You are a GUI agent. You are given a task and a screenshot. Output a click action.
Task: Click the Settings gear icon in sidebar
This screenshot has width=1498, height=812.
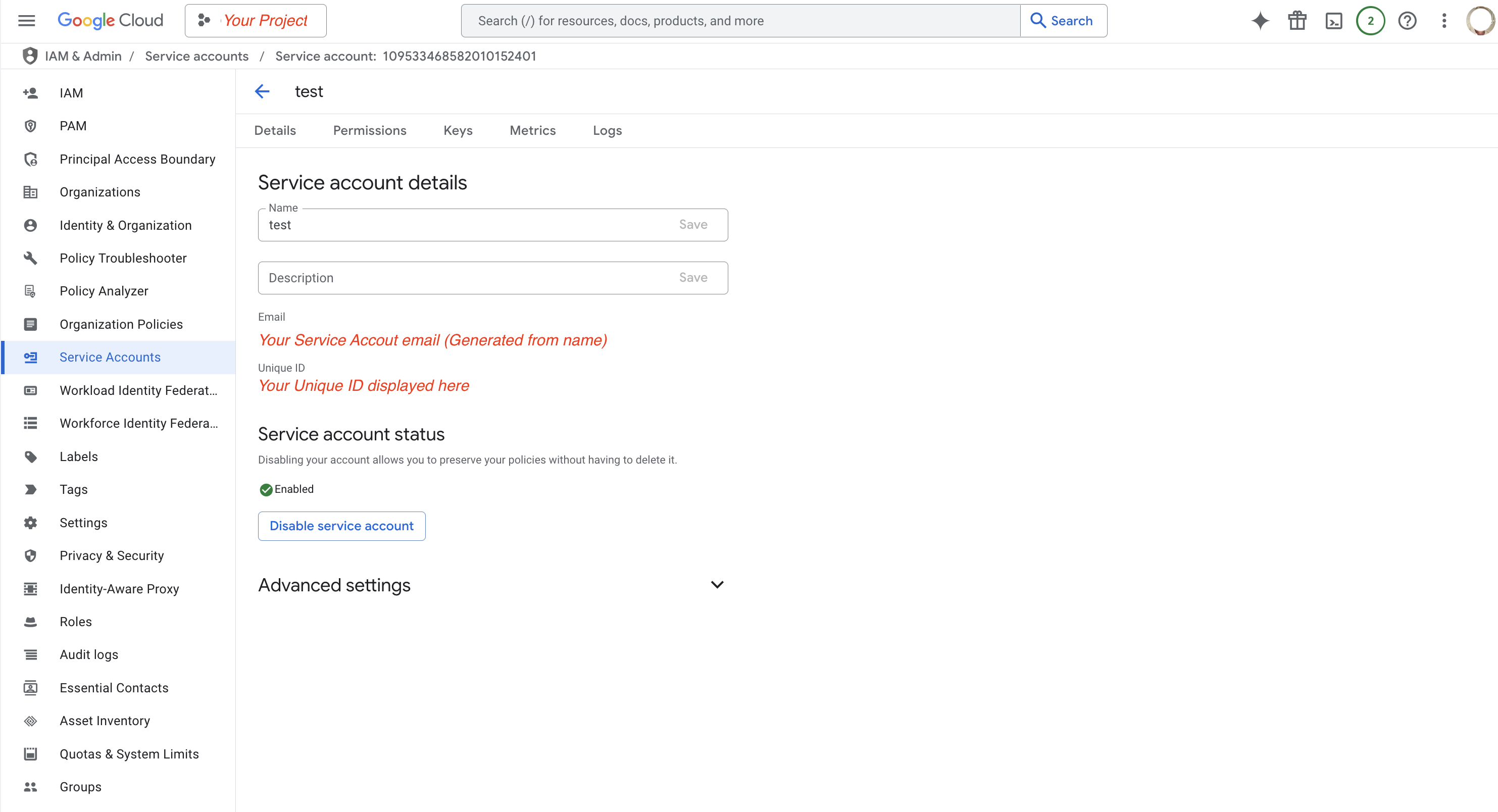point(30,523)
